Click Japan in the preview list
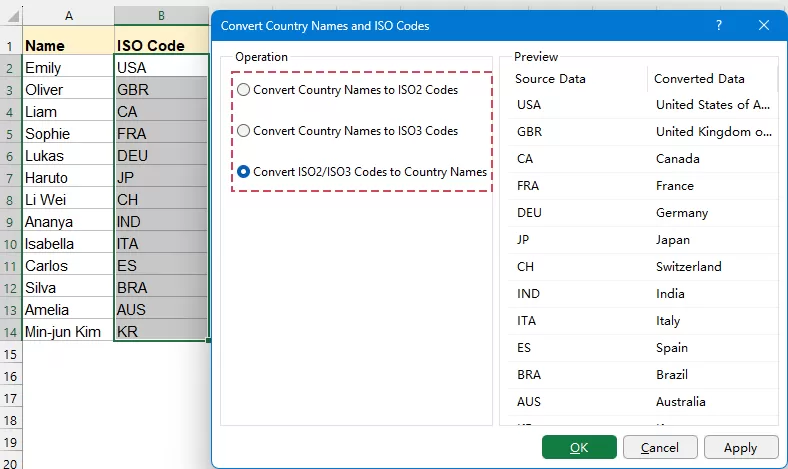This screenshot has width=788, height=469. click(x=672, y=240)
